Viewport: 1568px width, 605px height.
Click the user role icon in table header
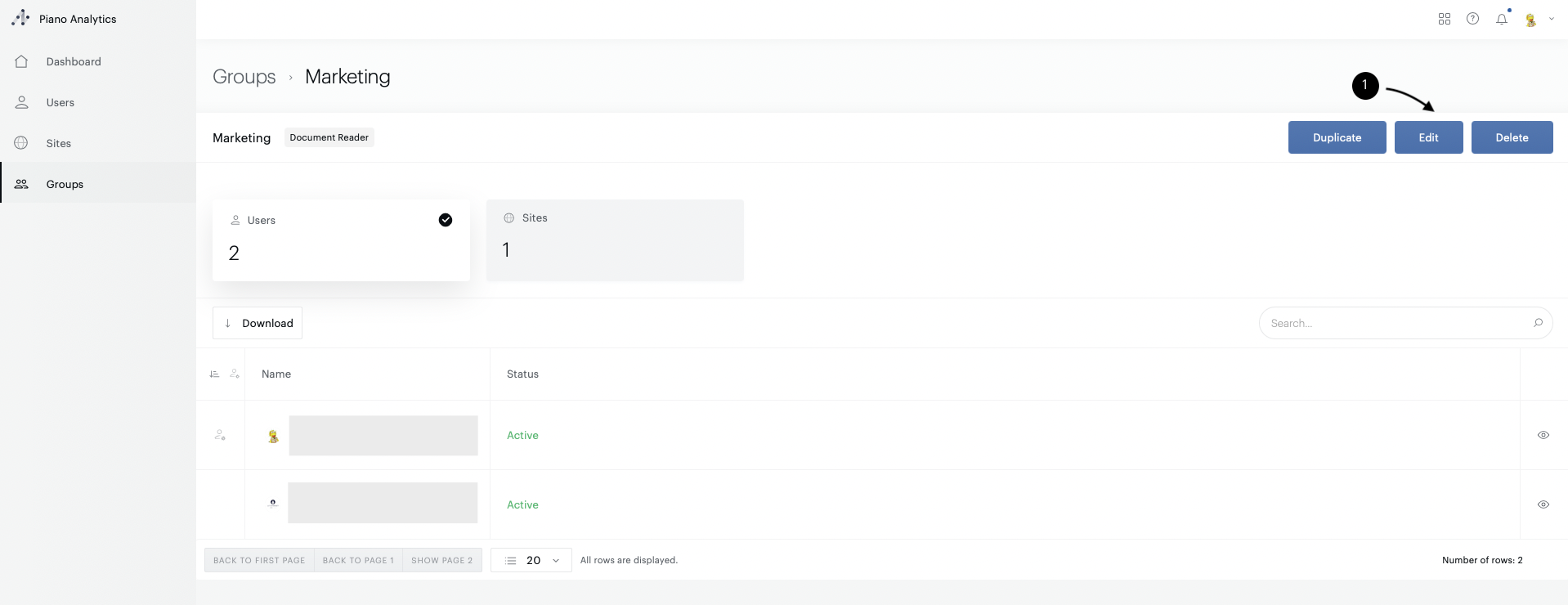tap(235, 374)
